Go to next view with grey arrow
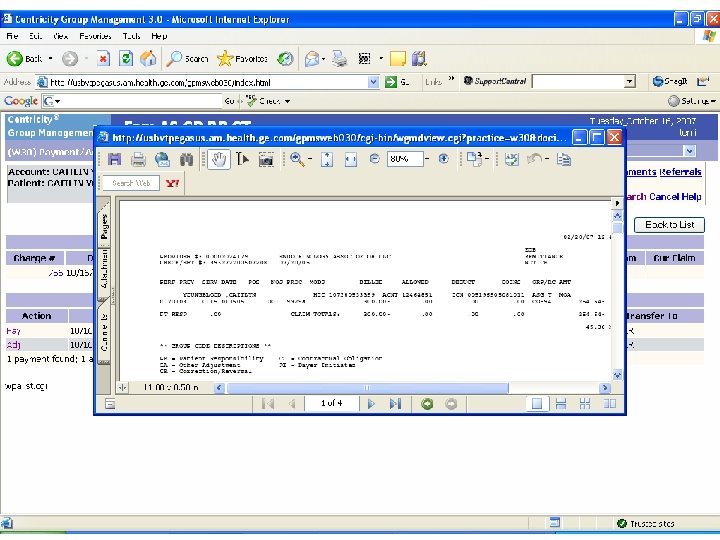 point(451,404)
